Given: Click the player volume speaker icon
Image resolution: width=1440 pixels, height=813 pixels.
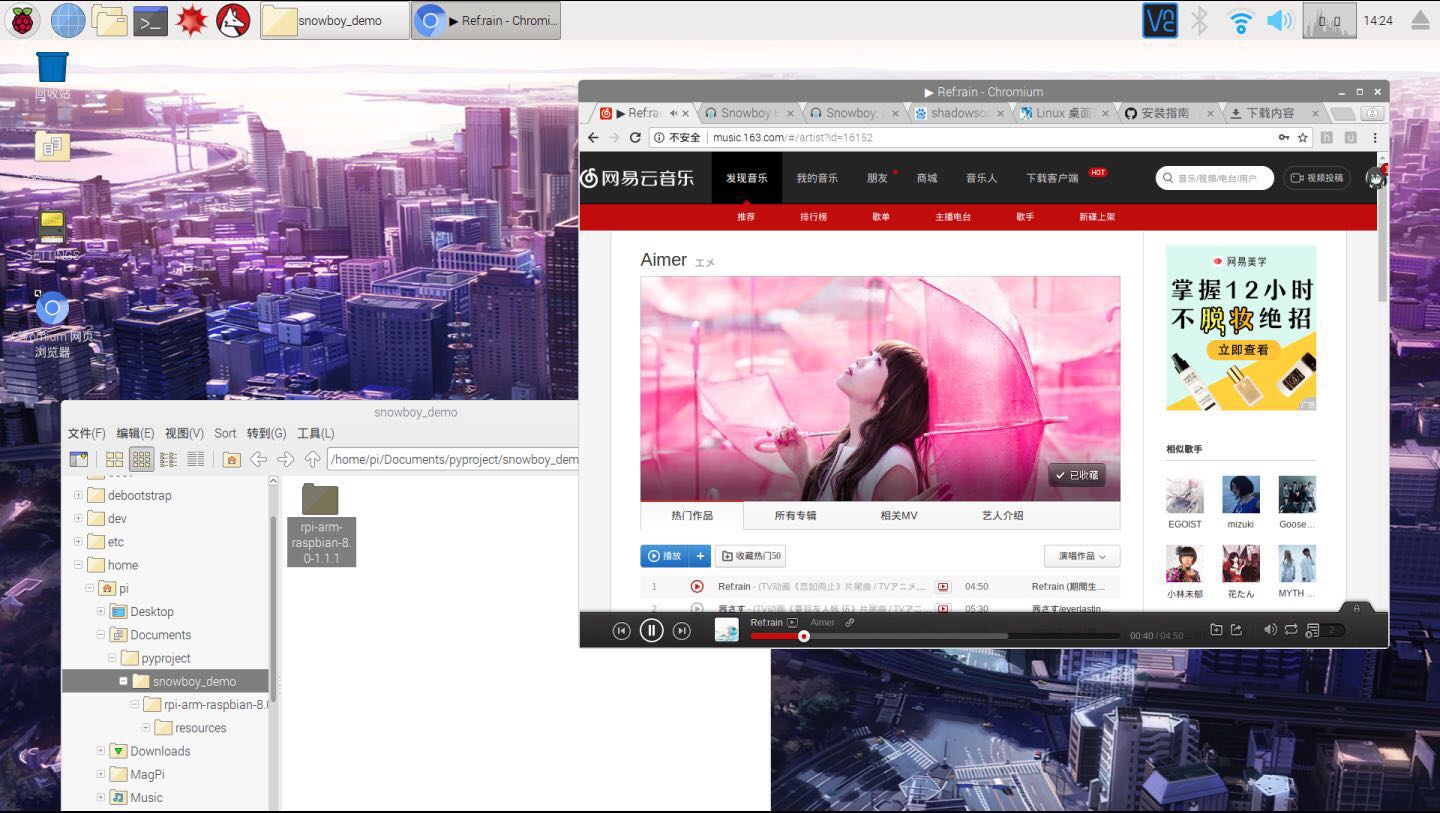Looking at the screenshot, I should coord(1270,629).
